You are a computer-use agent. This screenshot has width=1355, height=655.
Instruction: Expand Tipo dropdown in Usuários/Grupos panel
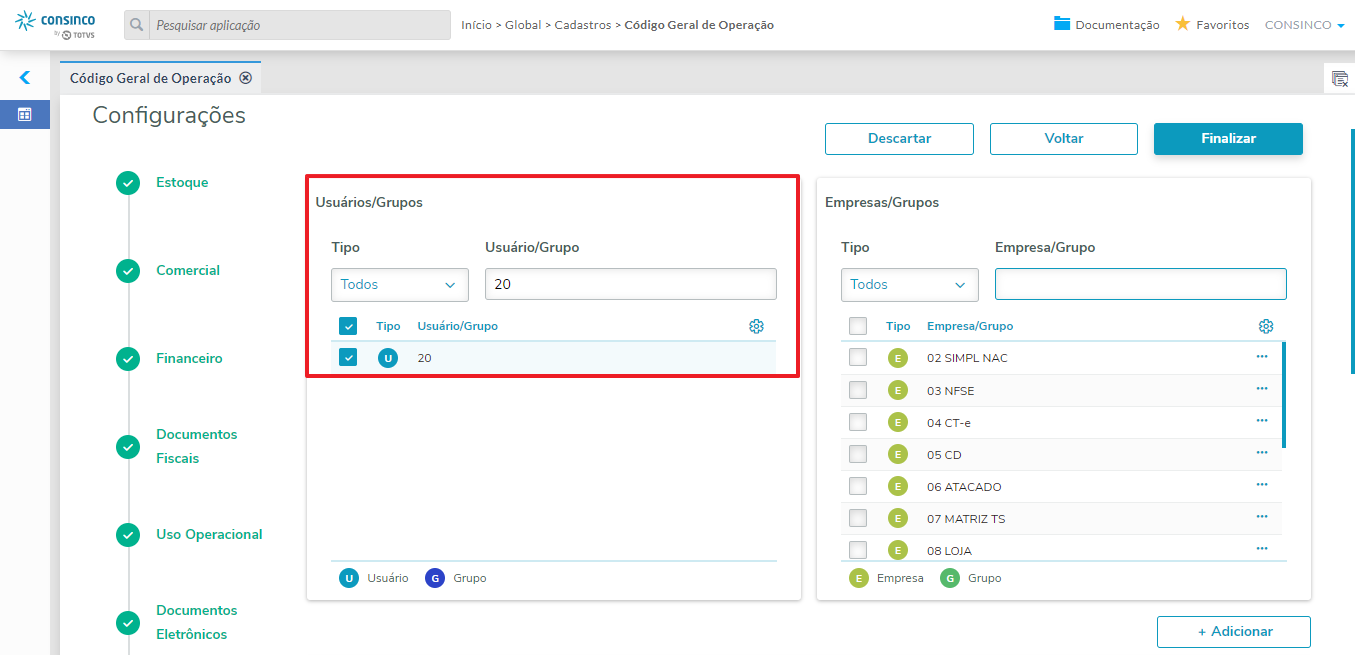[x=400, y=285]
